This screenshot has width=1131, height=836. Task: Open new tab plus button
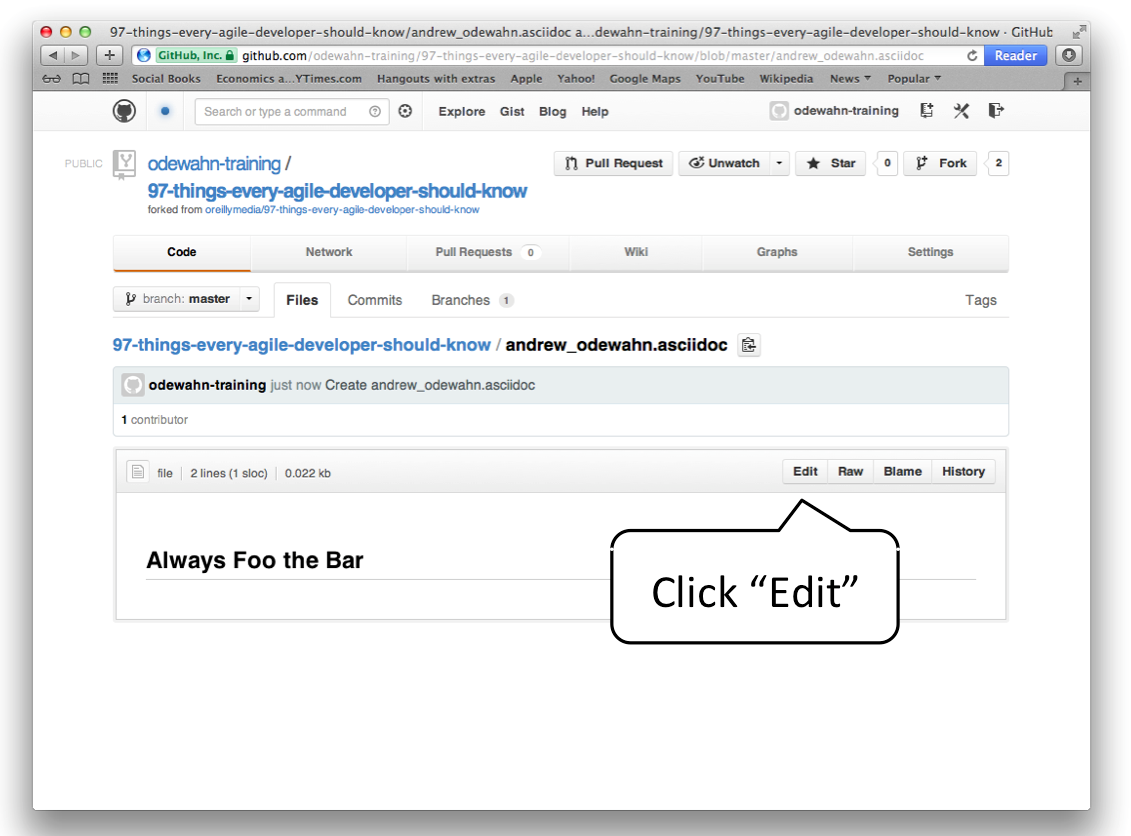coord(1078,81)
